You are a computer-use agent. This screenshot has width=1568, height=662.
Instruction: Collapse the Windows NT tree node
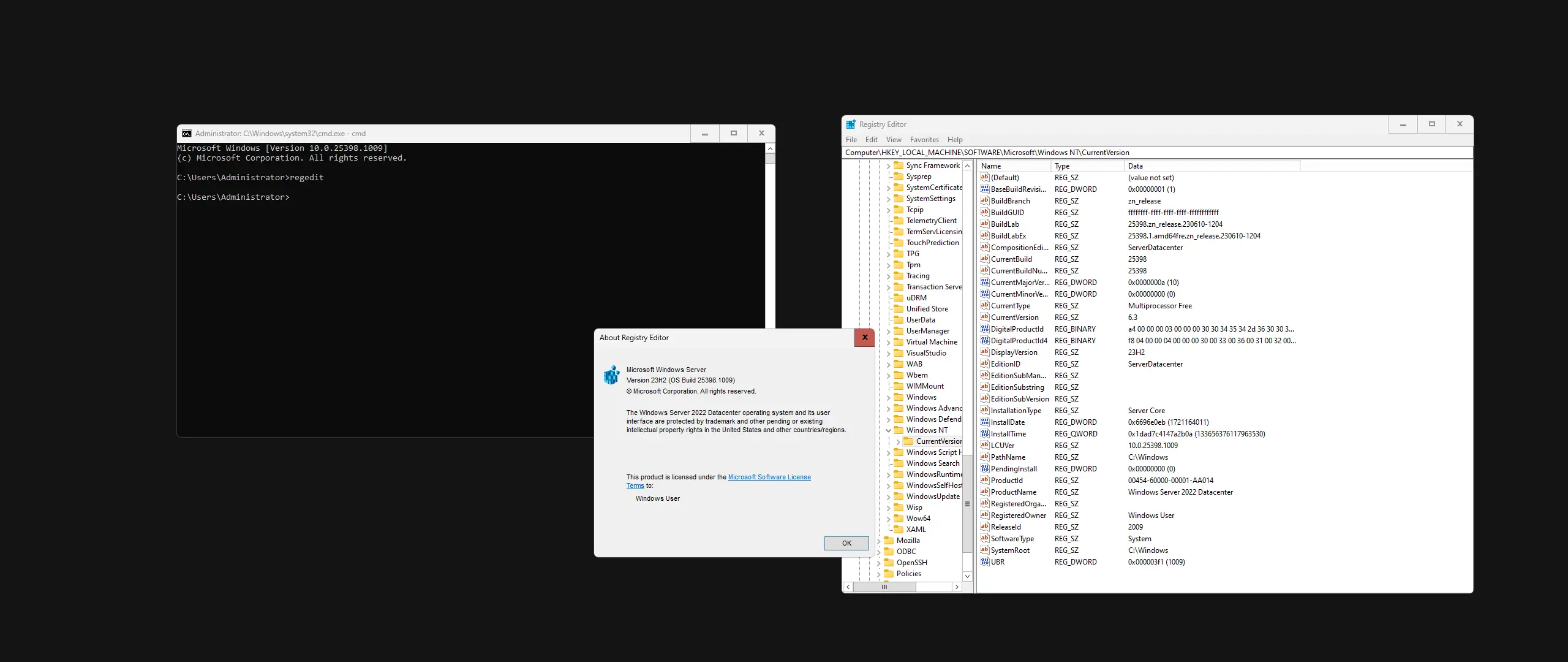pos(888,430)
